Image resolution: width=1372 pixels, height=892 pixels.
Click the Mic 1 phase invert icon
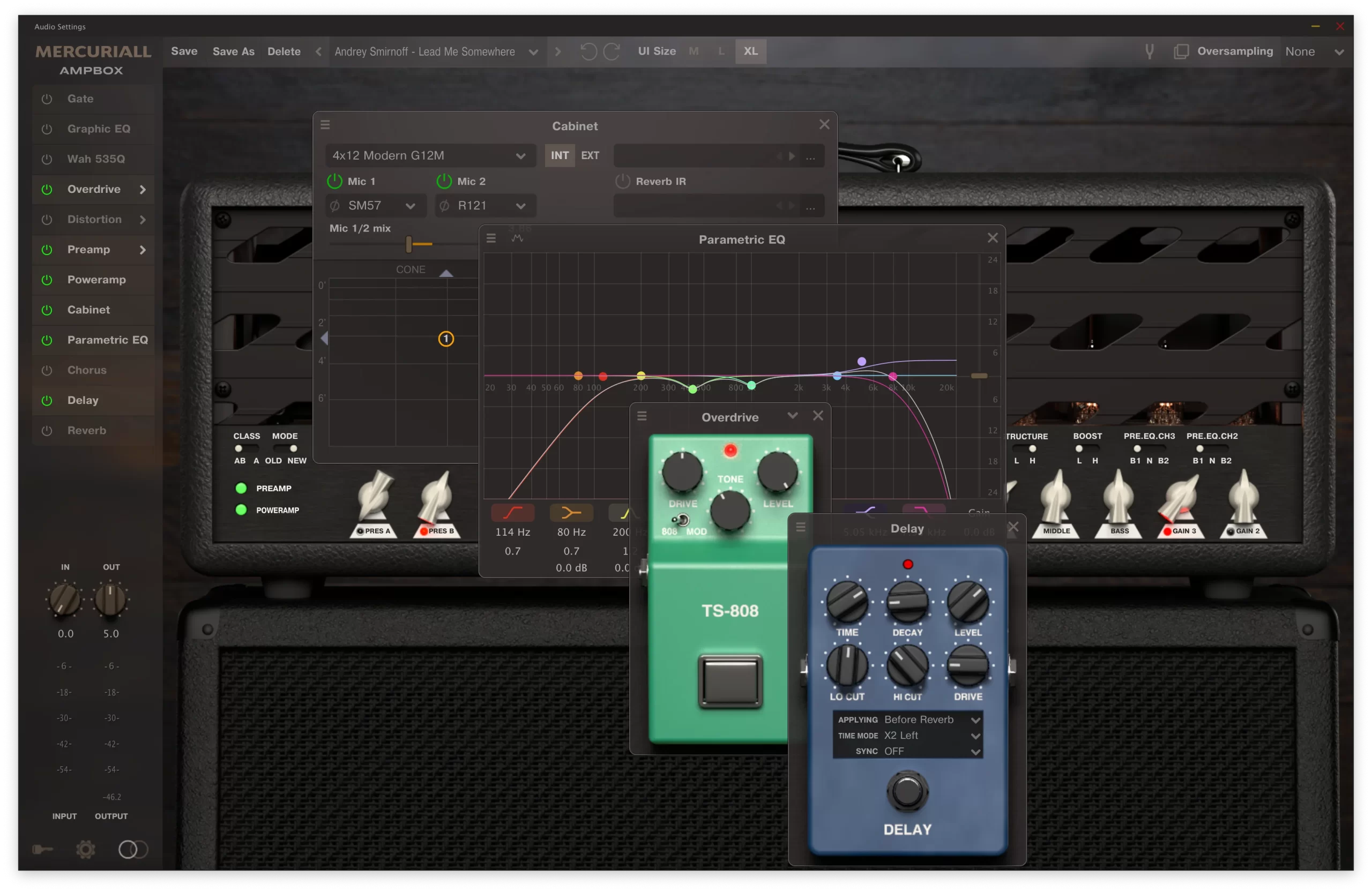(x=335, y=206)
